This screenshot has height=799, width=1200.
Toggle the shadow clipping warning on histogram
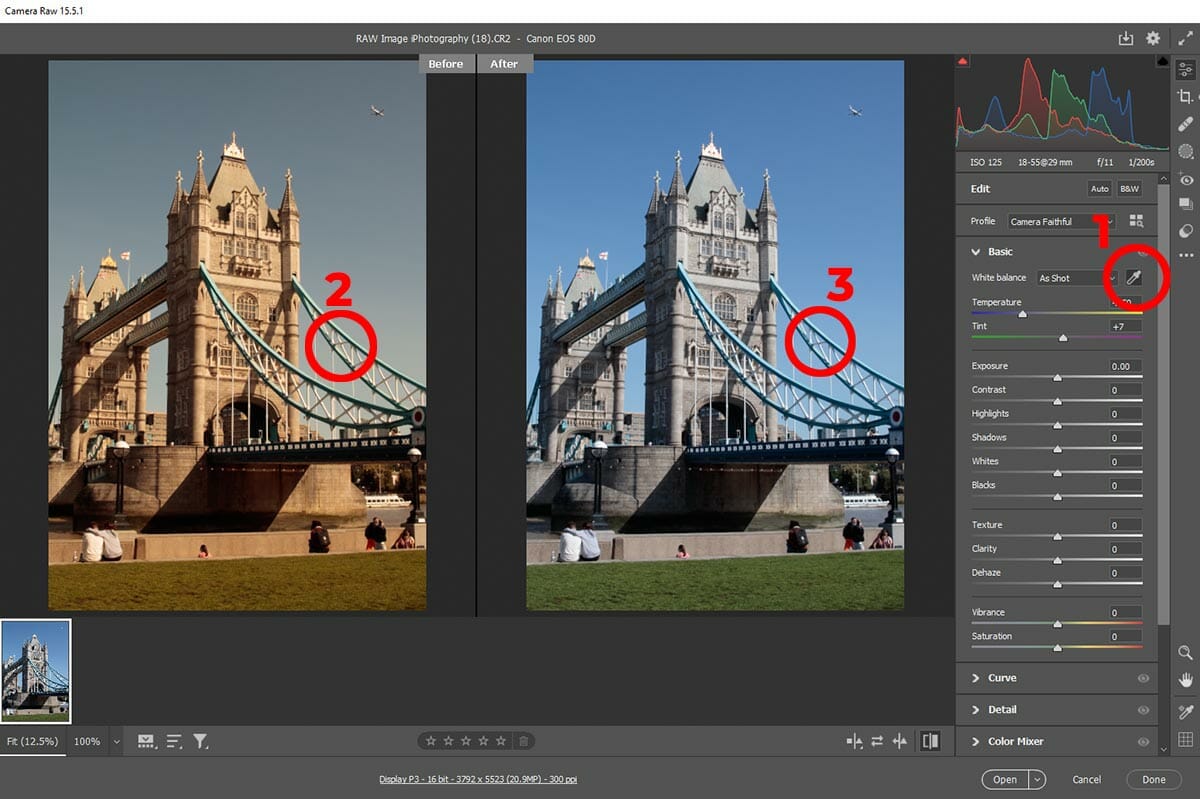(x=963, y=61)
